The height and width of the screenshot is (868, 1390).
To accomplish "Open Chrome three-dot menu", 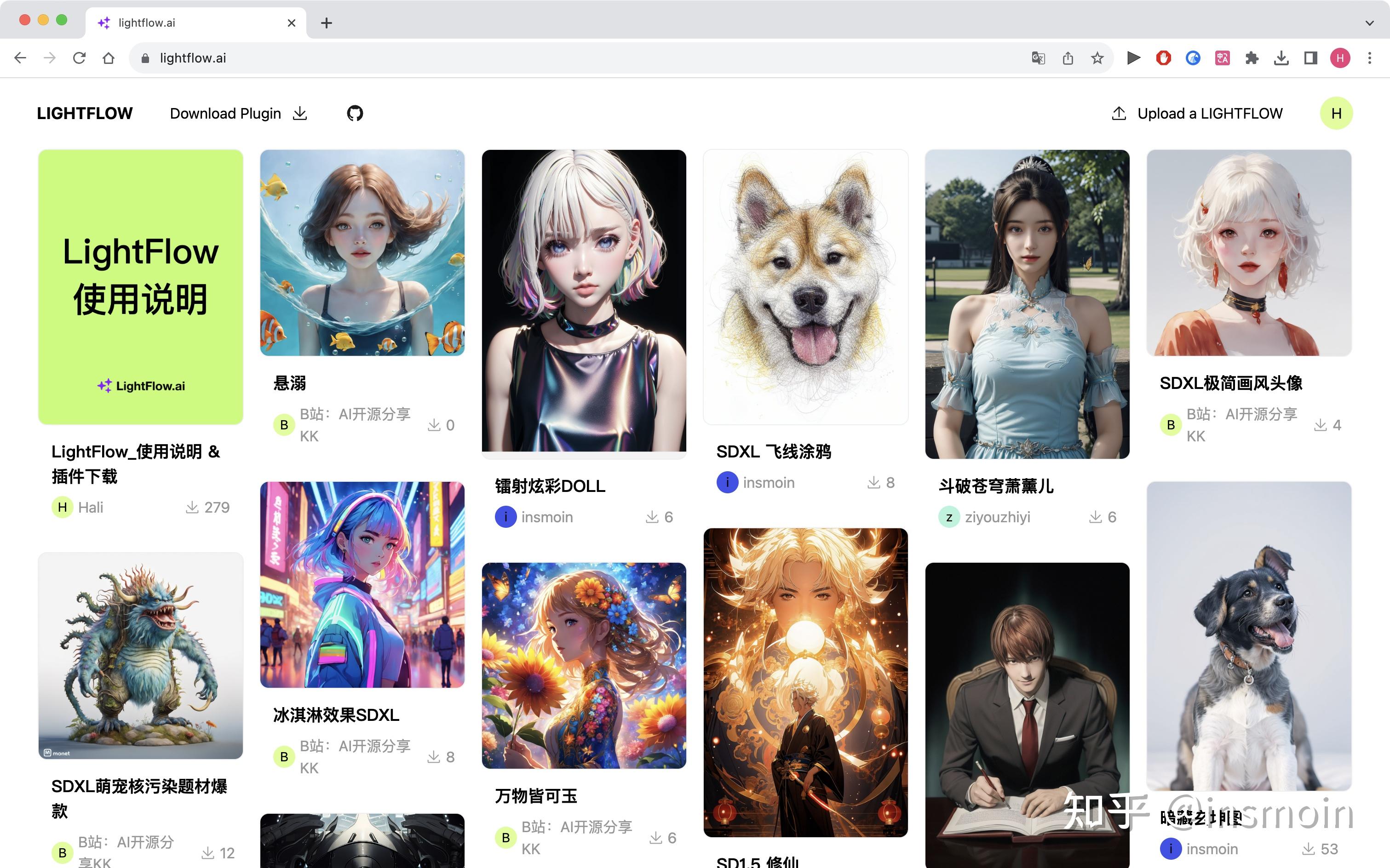I will (x=1370, y=58).
